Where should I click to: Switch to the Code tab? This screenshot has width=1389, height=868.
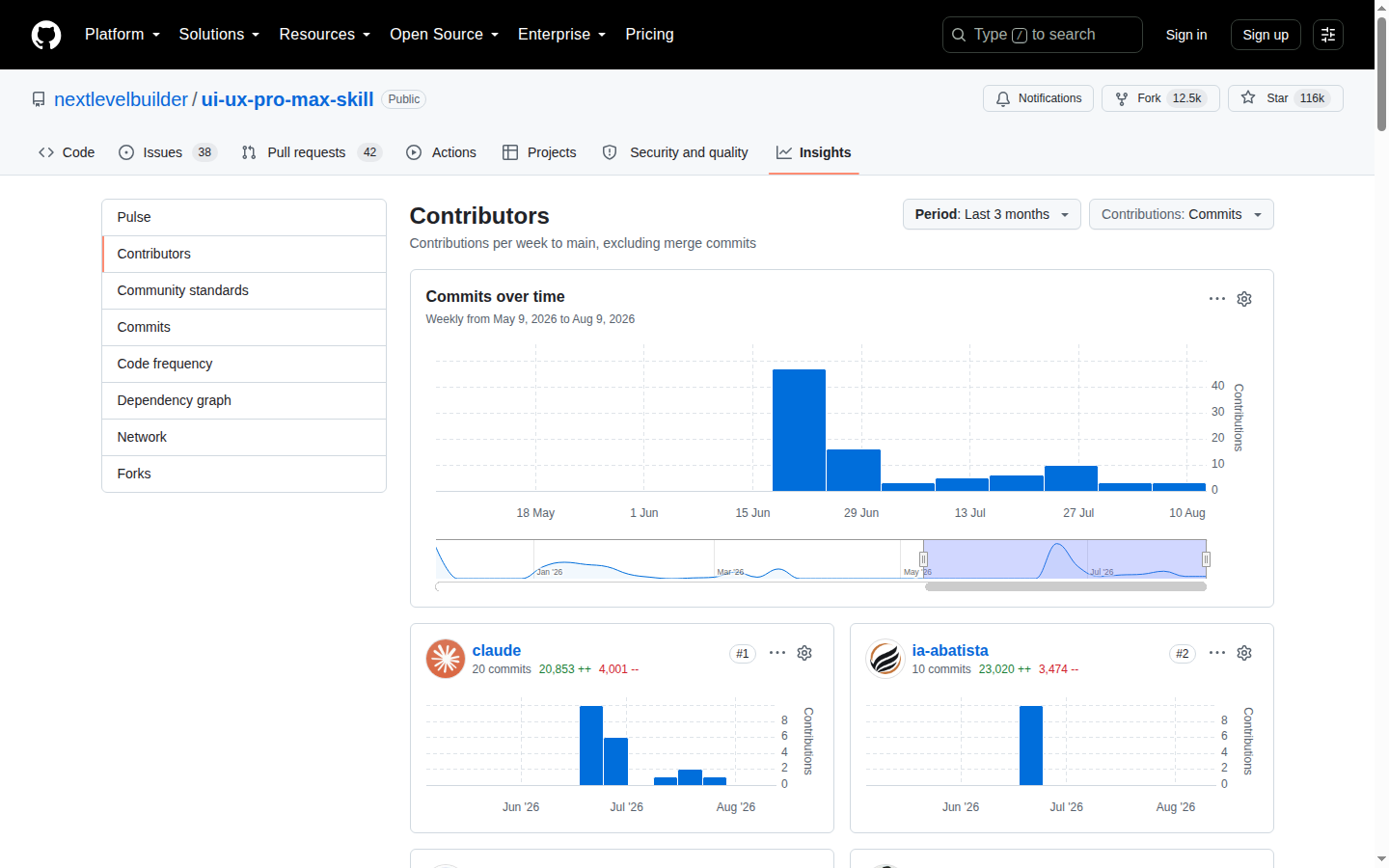coord(67,152)
